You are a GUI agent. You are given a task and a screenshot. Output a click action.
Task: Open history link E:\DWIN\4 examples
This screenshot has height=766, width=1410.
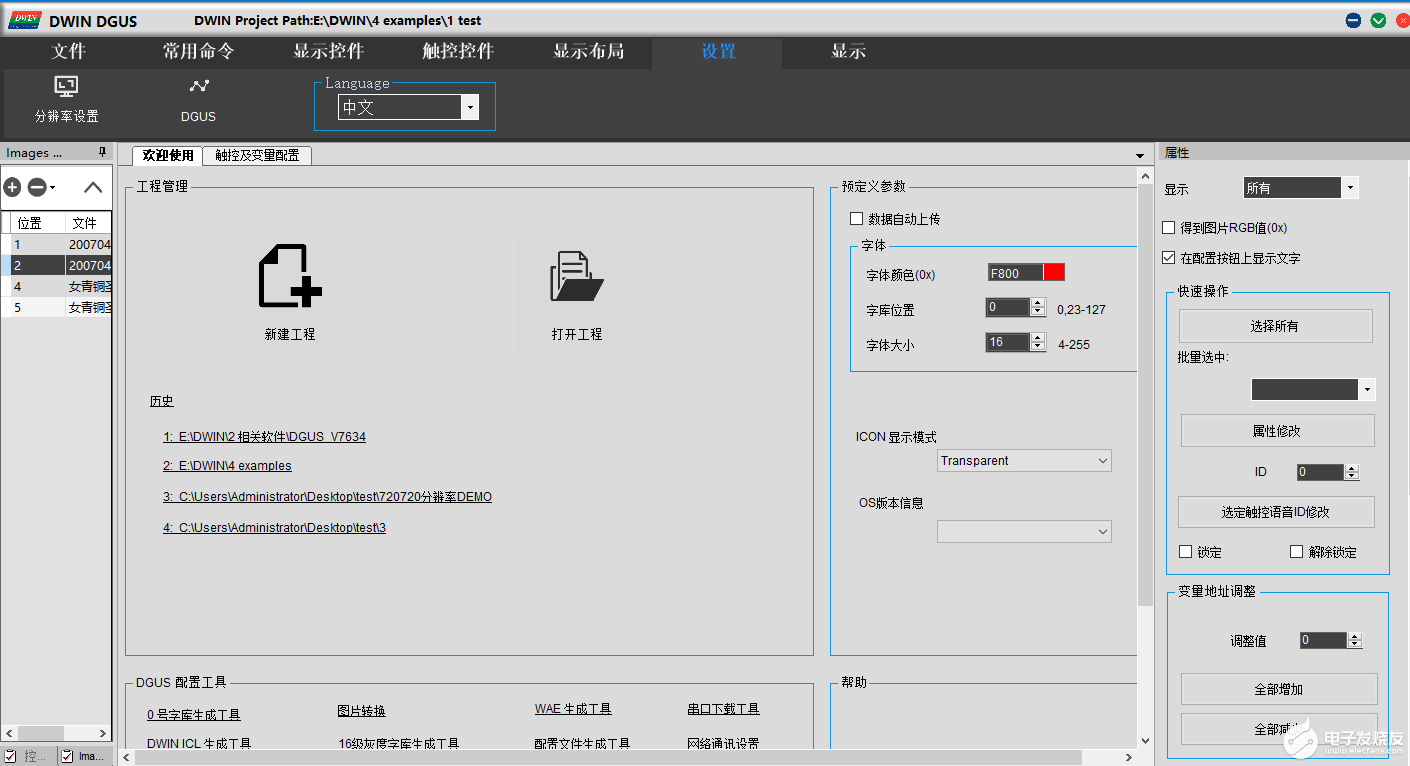227,466
